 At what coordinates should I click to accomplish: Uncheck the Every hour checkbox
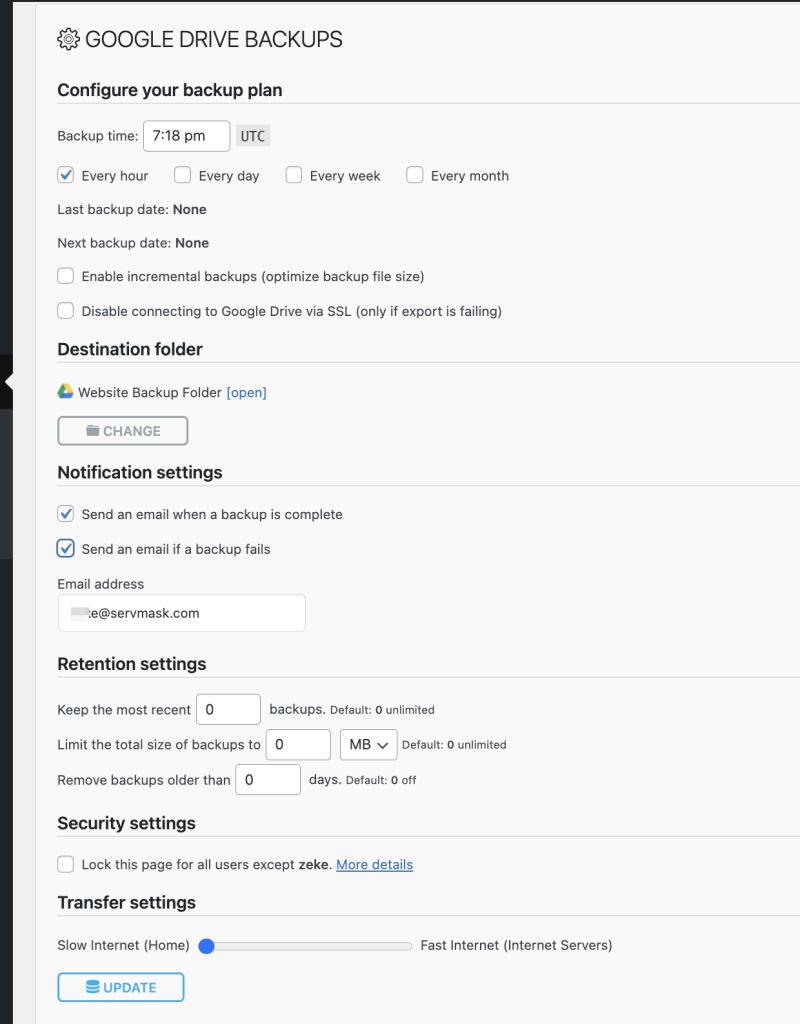tap(66, 175)
